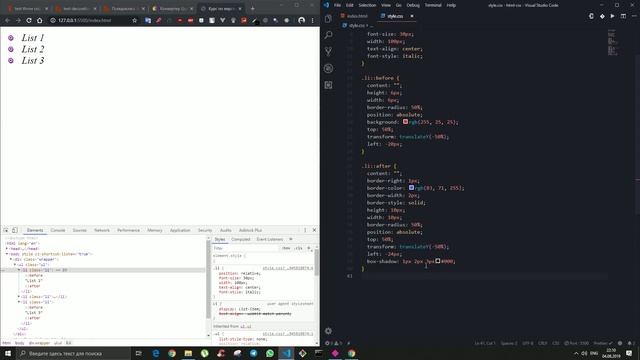Collapse the third li node containing List 3
The image size is (640, 360).
(x=19, y=302)
